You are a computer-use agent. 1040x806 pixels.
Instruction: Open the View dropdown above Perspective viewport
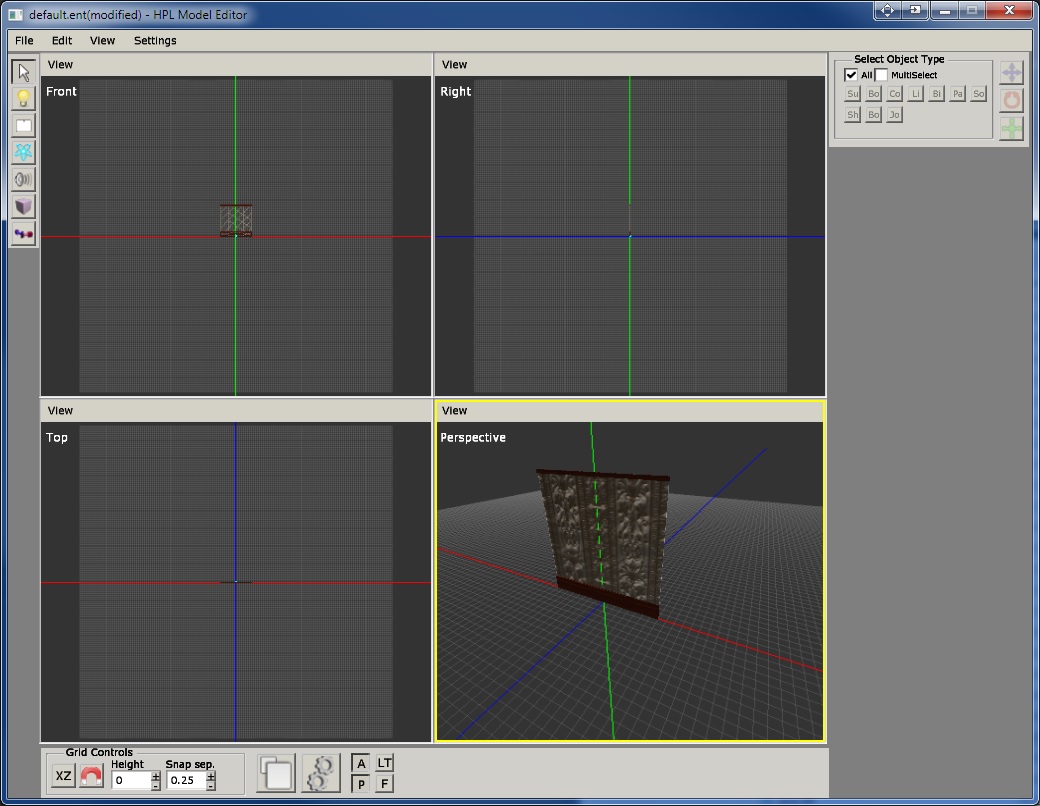click(454, 410)
